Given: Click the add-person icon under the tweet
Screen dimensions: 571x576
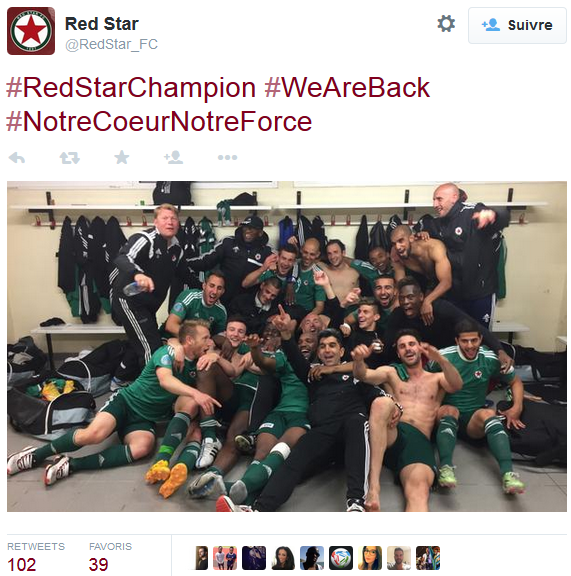Looking at the screenshot, I should click(x=173, y=157).
